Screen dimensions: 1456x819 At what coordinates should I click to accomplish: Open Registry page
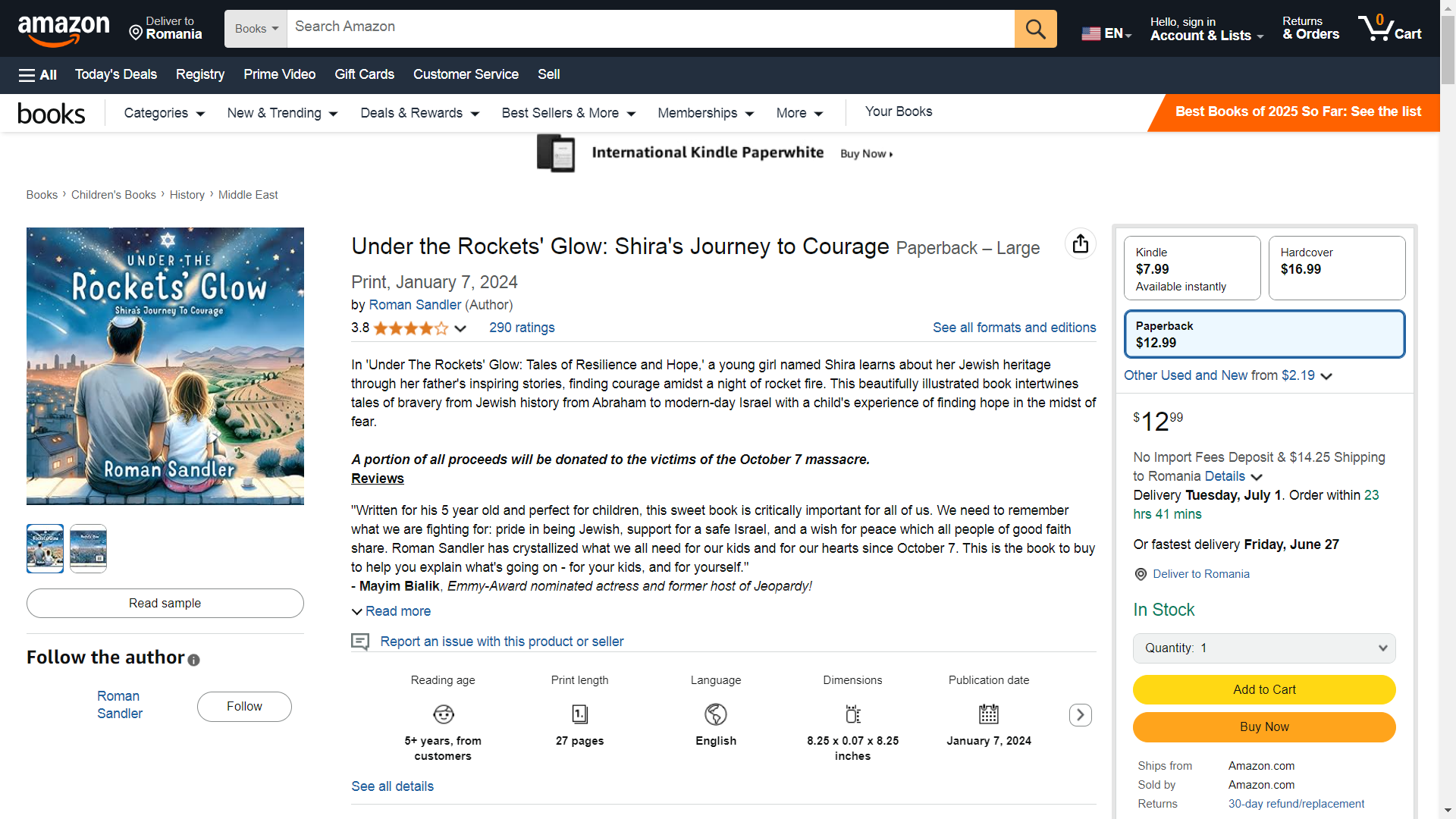(x=200, y=74)
